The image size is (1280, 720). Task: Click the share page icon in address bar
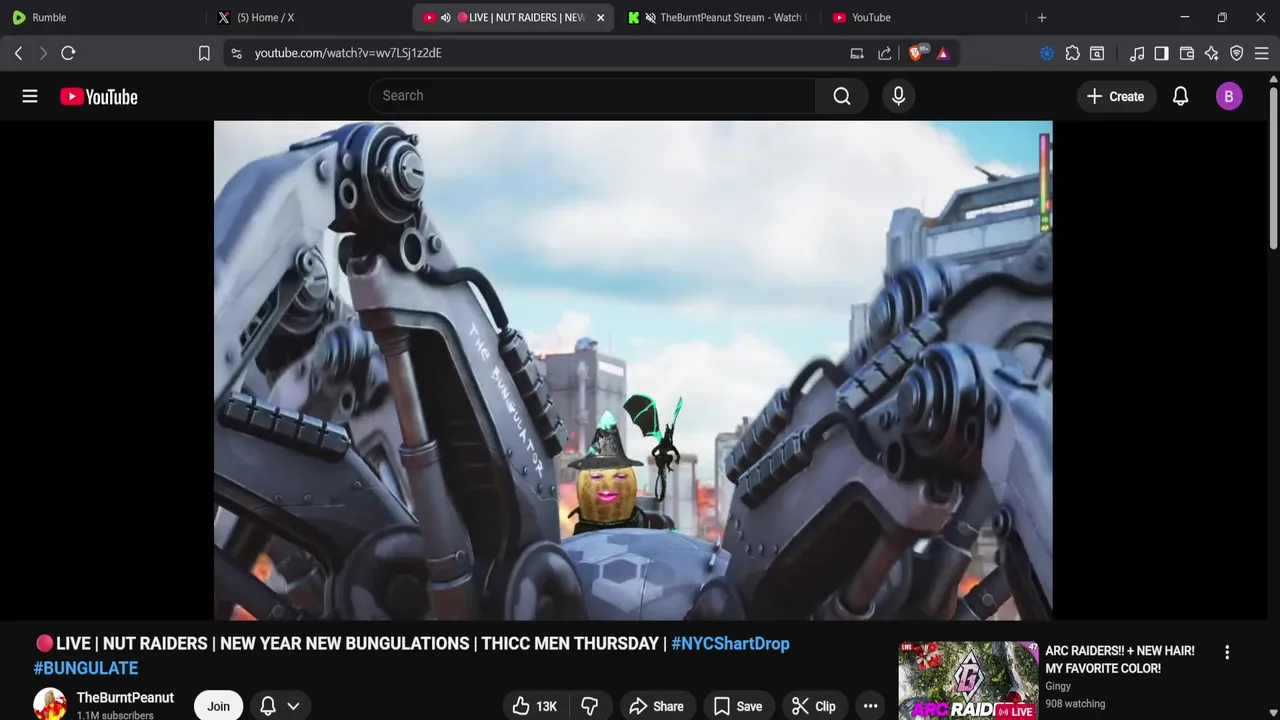(885, 53)
